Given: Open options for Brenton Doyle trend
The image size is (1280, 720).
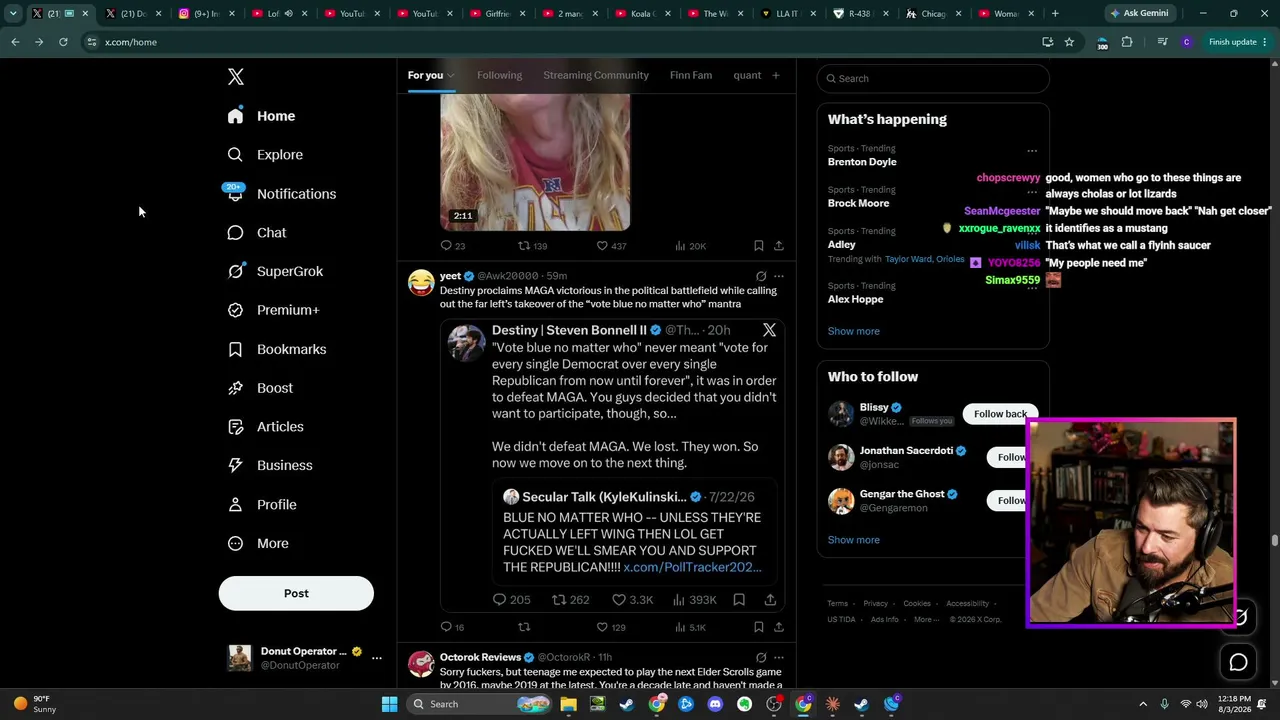Looking at the screenshot, I should (x=1032, y=151).
